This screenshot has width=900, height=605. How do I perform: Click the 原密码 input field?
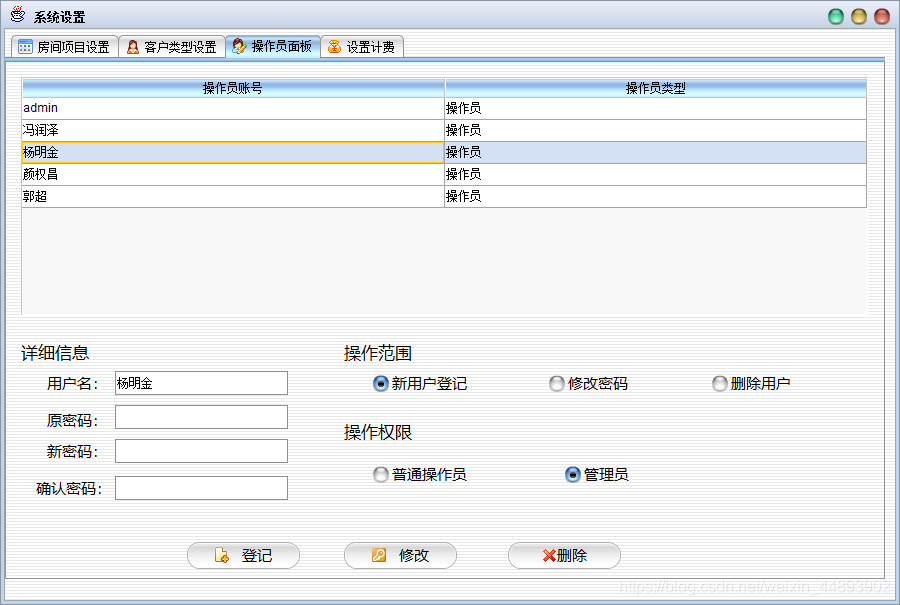click(201, 417)
